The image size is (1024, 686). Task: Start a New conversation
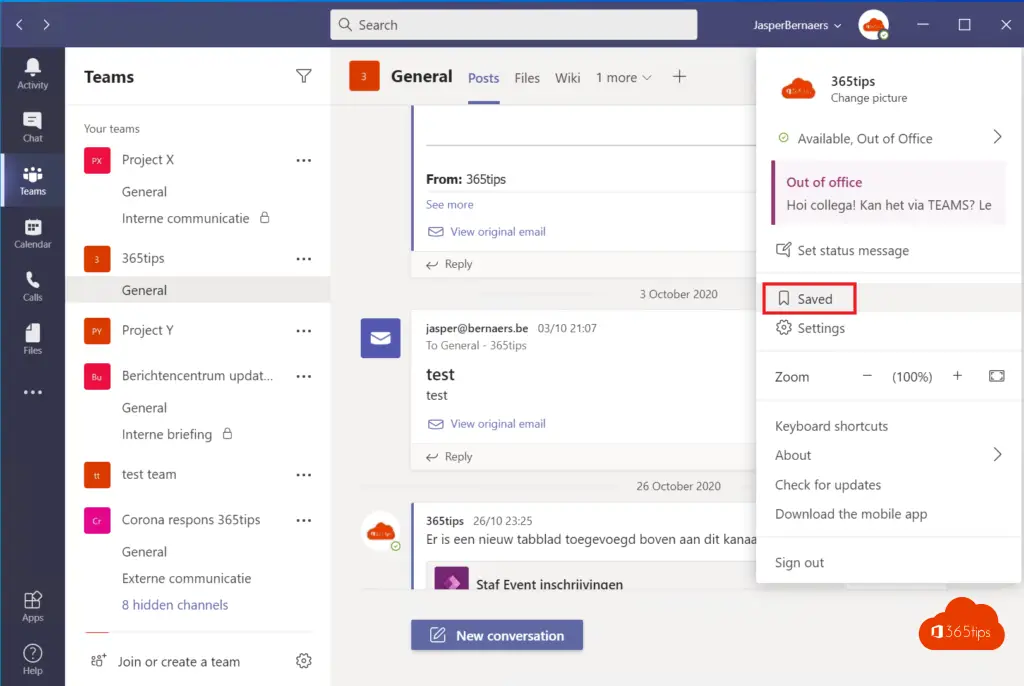coord(497,635)
